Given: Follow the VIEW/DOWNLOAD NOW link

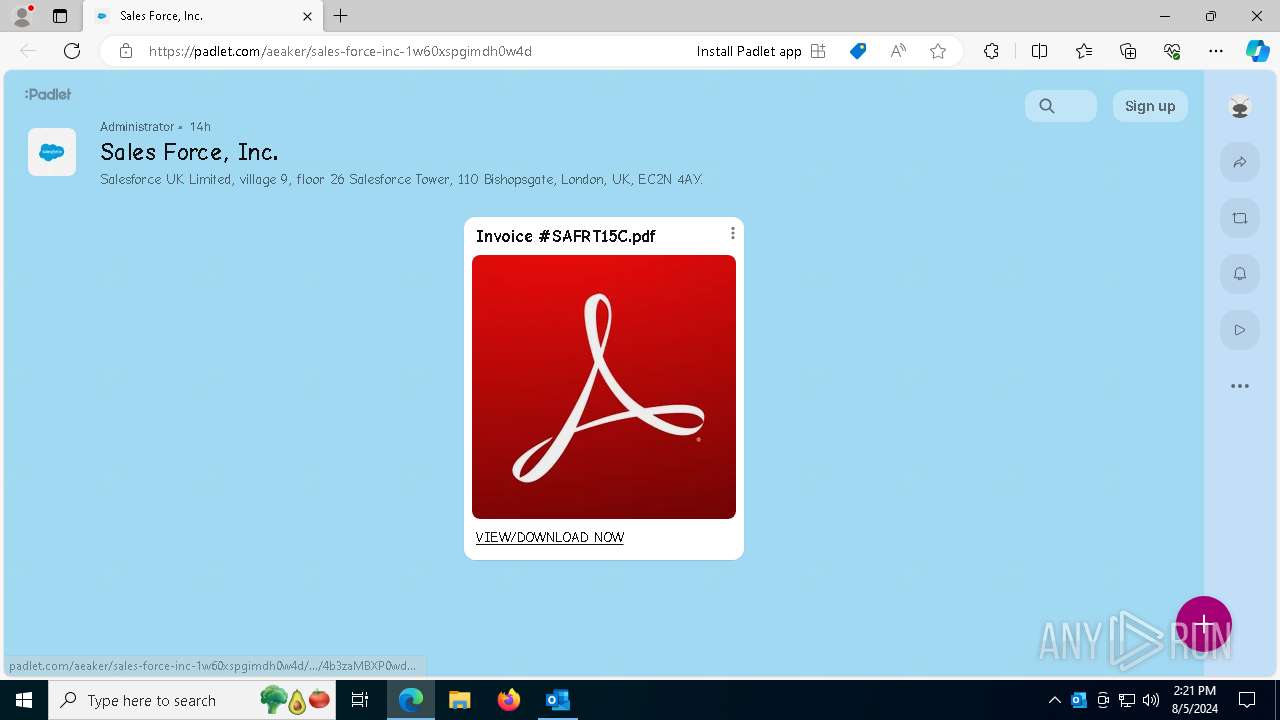Looking at the screenshot, I should pyautogui.click(x=550, y=537).
